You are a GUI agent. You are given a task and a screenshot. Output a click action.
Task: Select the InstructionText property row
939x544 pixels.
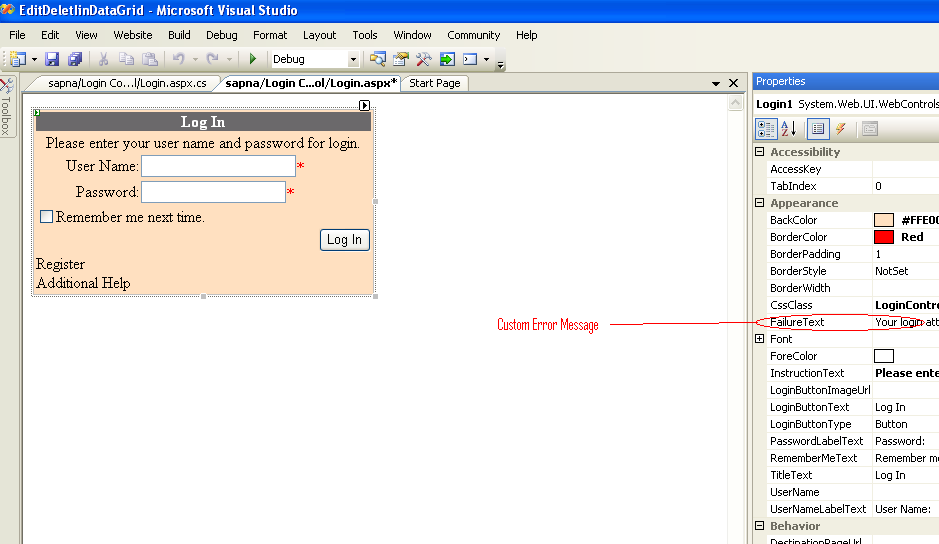[x=853, y=373]
